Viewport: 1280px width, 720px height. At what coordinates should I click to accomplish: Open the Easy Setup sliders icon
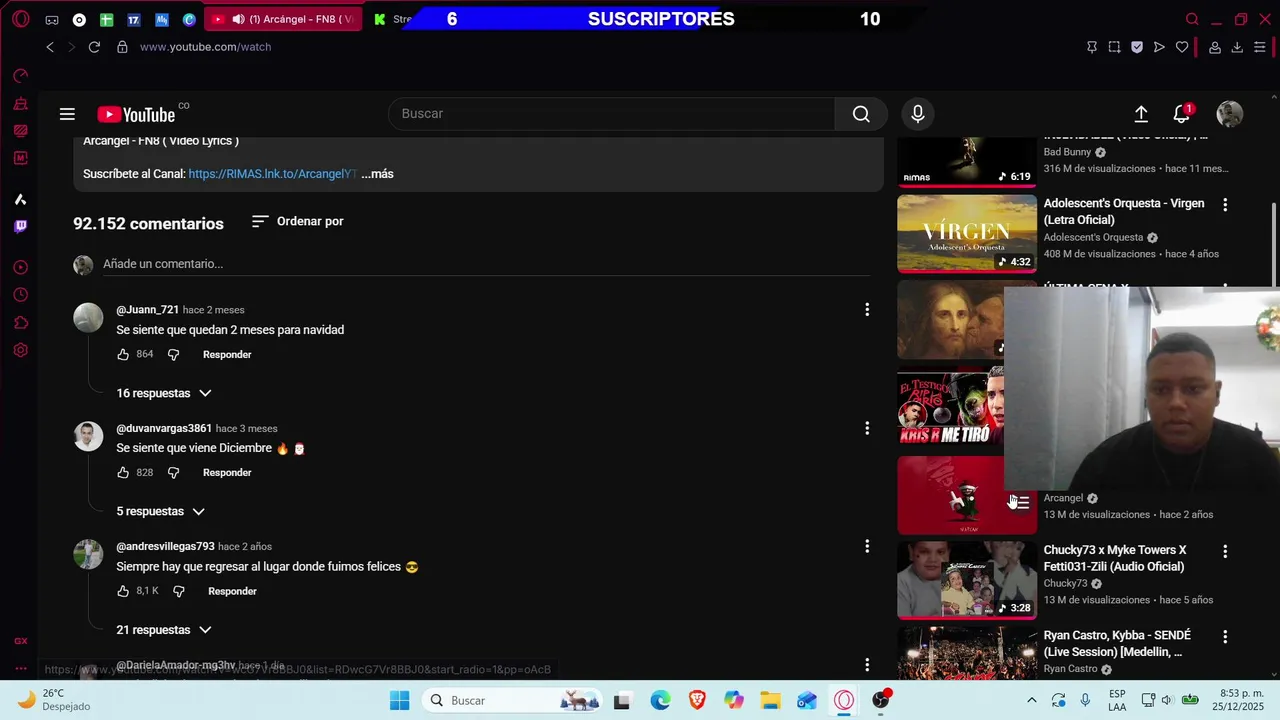pyautogui.click(x=1260, y=47)
